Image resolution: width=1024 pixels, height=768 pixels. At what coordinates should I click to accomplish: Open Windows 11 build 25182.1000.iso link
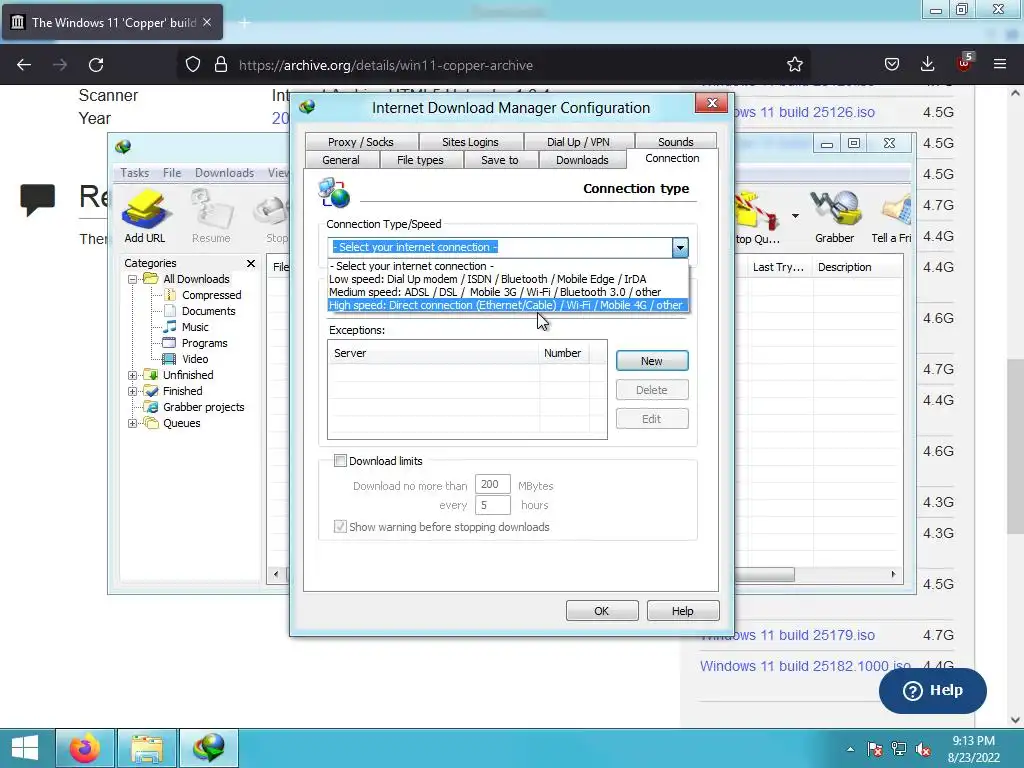(x=805, y=666)
